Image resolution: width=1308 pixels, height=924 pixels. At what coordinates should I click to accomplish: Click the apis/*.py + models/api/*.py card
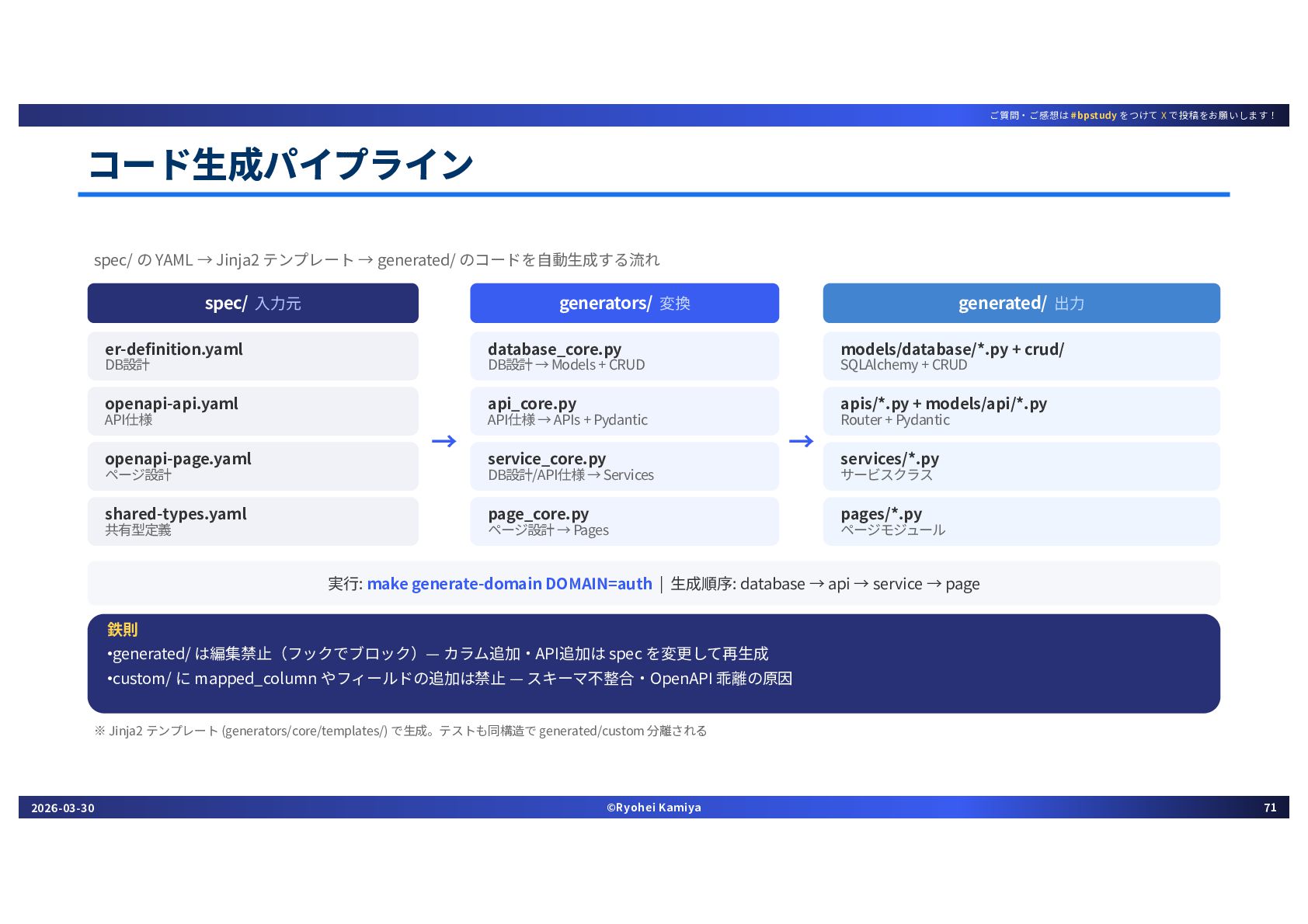tap(1021, 412)
